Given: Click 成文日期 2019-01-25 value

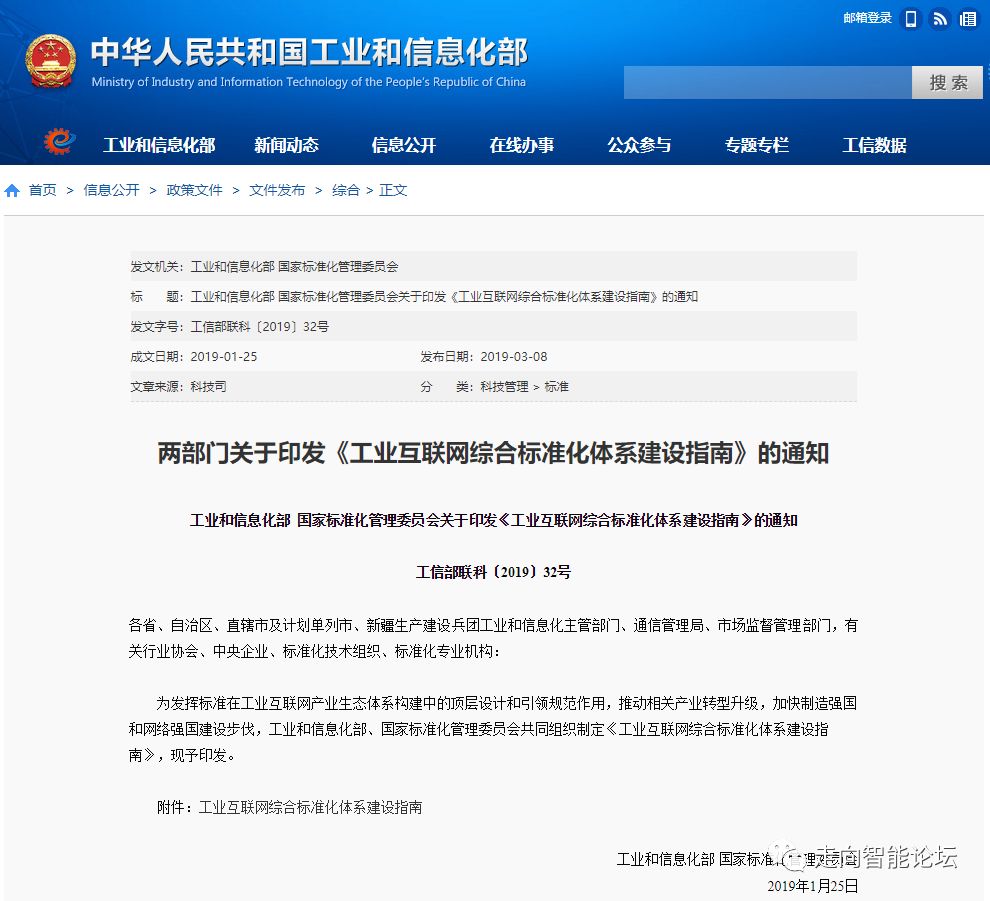Looking at the screenshot, I should 224,357.
